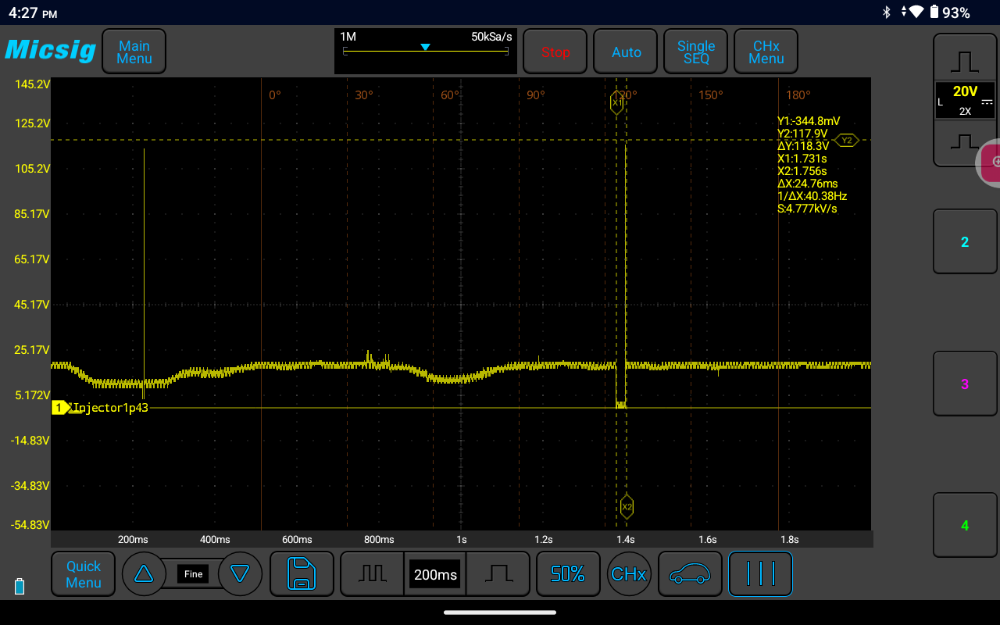
Task: Set trigger level to 50%
Action: (x=568, y=574)
